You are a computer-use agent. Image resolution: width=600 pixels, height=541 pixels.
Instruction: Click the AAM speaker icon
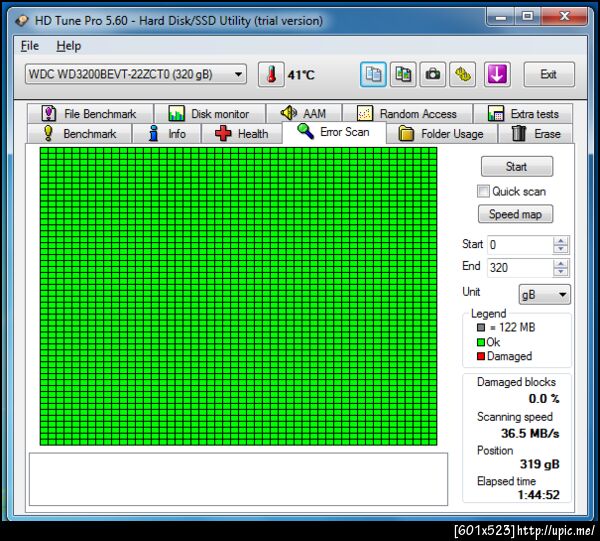pos(289,113)
